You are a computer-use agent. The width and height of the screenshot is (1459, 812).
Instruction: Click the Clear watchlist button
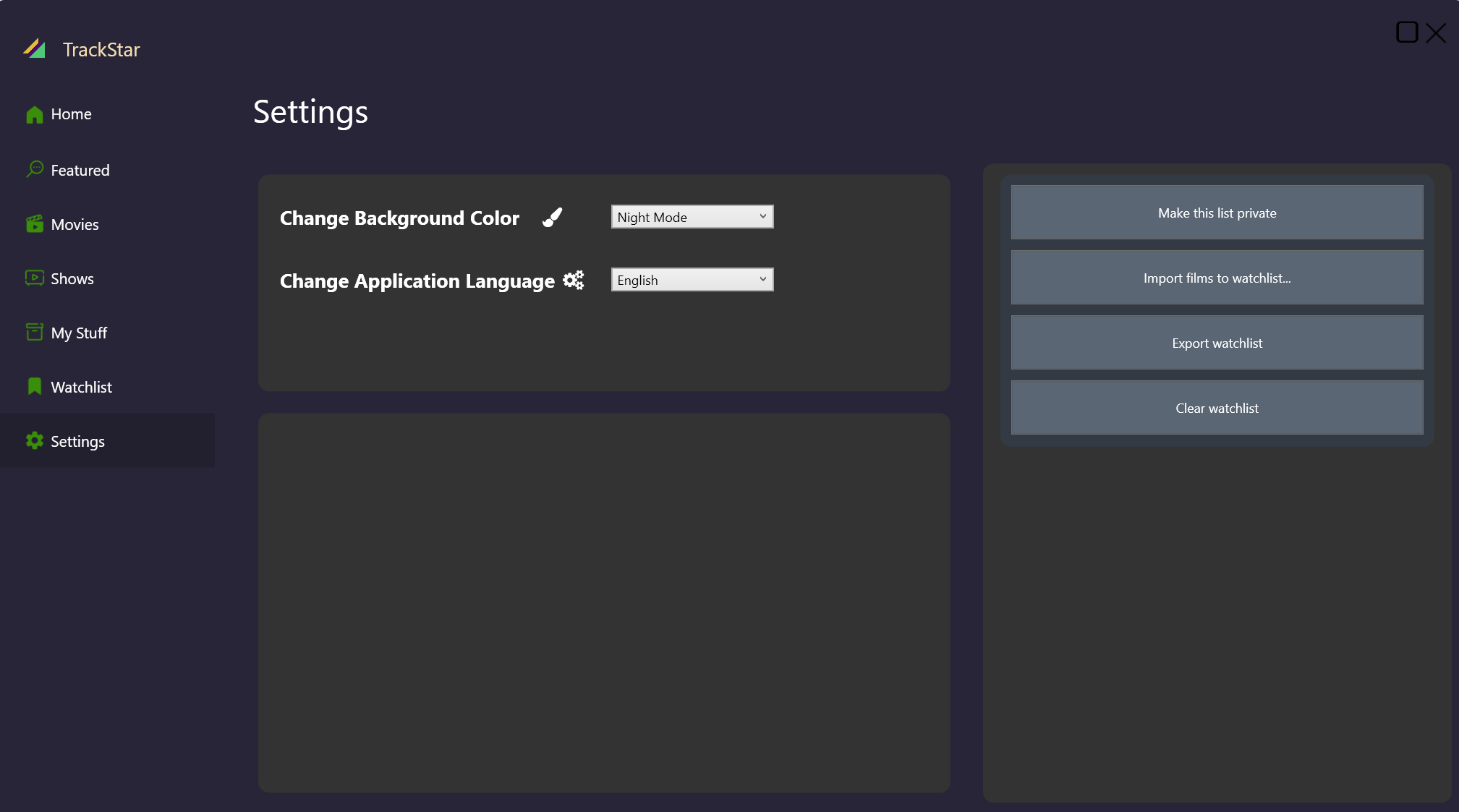click(1217, 408)
